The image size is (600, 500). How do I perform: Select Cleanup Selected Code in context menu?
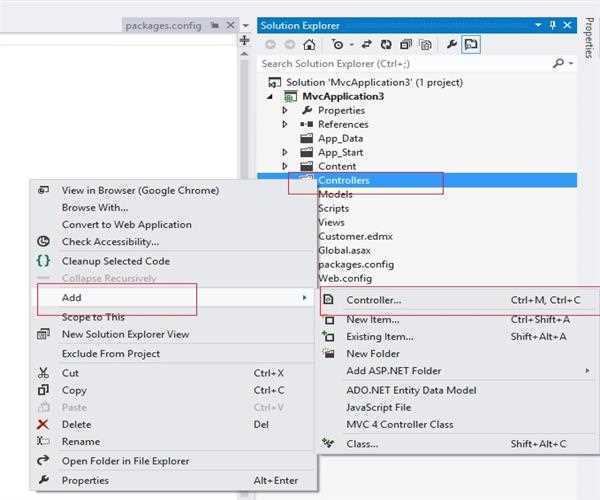[115, 260]
